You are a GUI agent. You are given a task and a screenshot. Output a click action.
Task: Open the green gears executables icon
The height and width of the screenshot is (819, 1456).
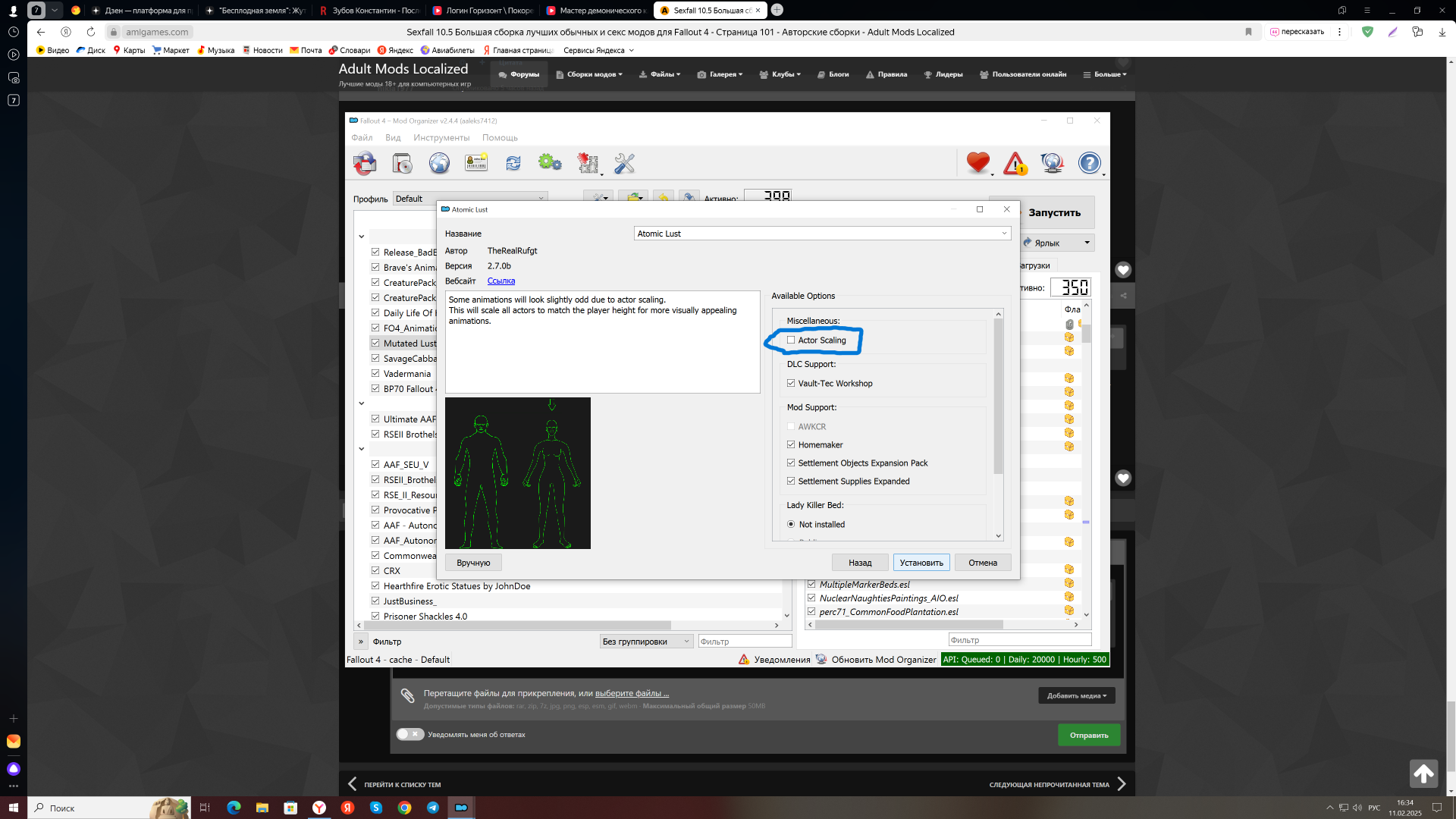coord(550,163)
